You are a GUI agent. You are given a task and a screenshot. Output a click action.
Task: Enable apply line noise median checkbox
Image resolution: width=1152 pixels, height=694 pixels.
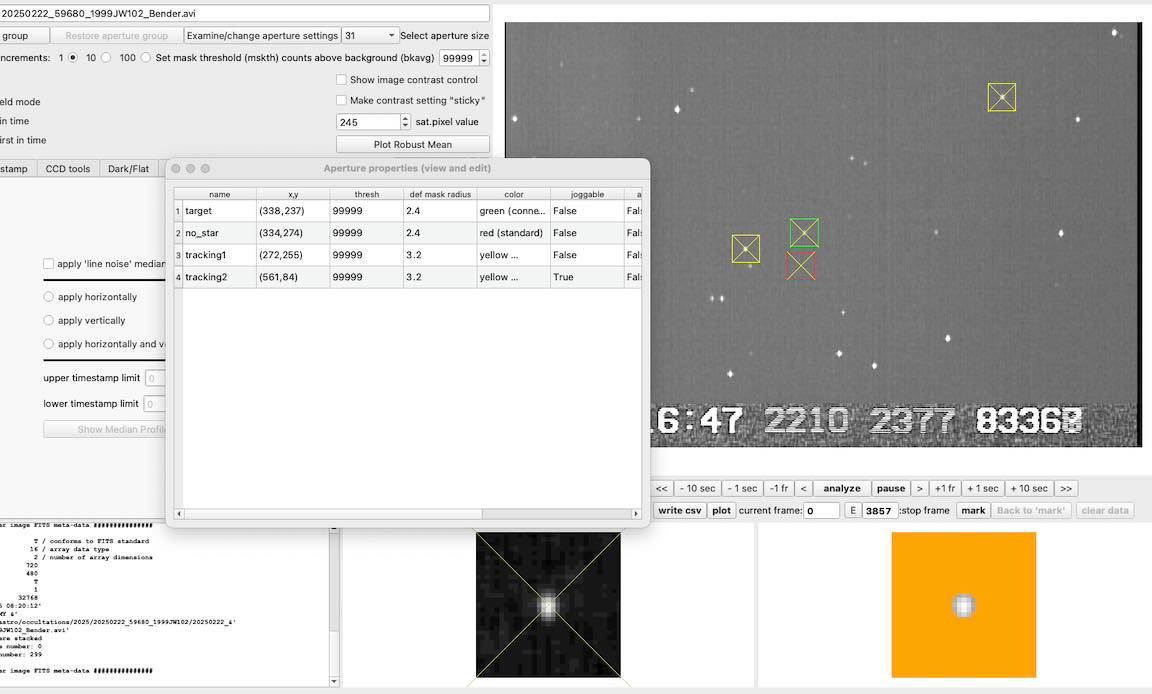pyautogui.click(x=48, y=264)
